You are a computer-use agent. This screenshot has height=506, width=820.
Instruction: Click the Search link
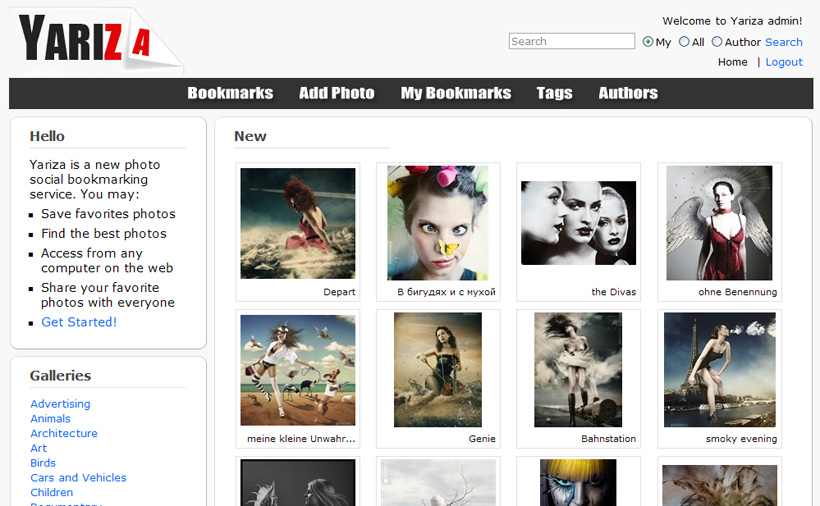[x=783, y=42]
